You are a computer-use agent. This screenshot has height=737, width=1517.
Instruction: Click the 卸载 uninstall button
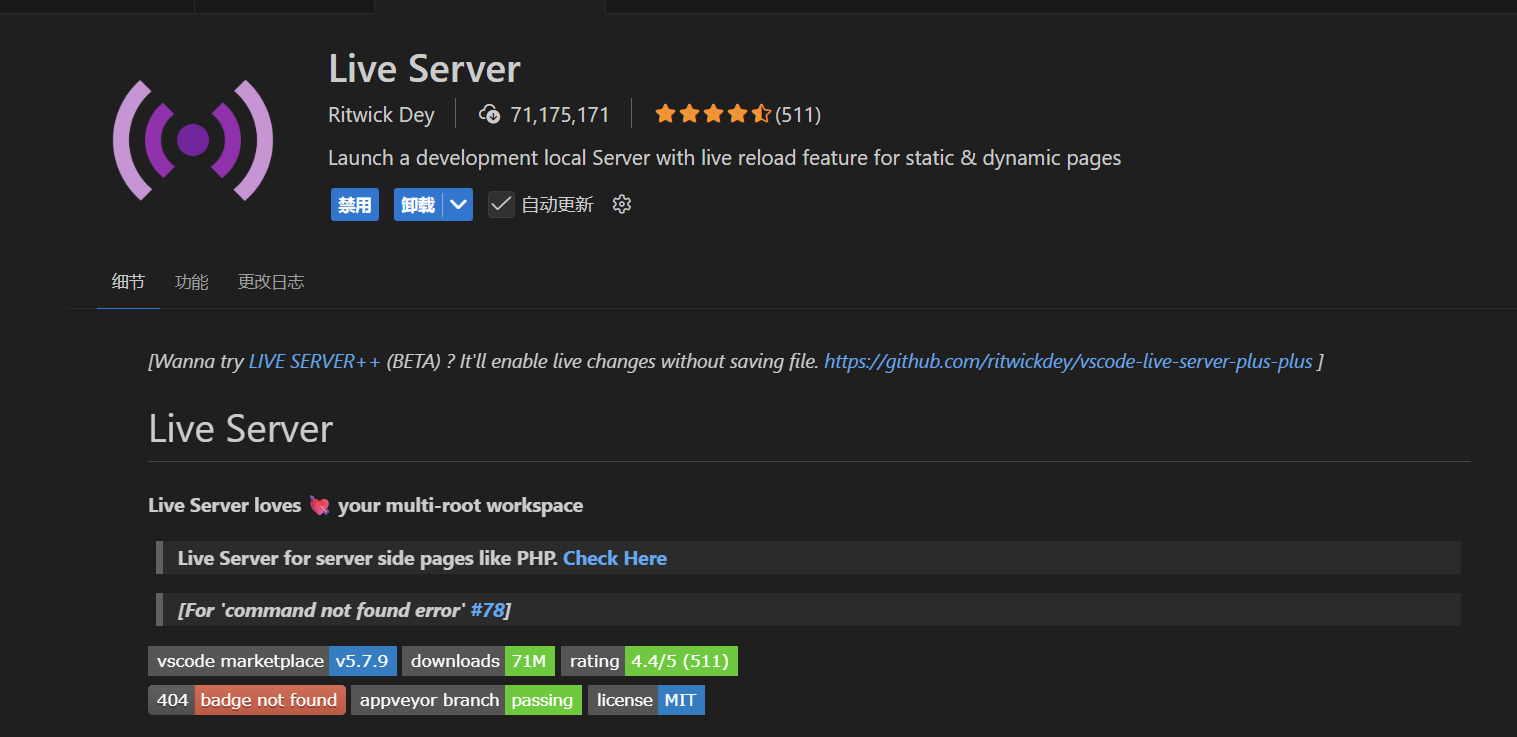click(x=419, y=205)
